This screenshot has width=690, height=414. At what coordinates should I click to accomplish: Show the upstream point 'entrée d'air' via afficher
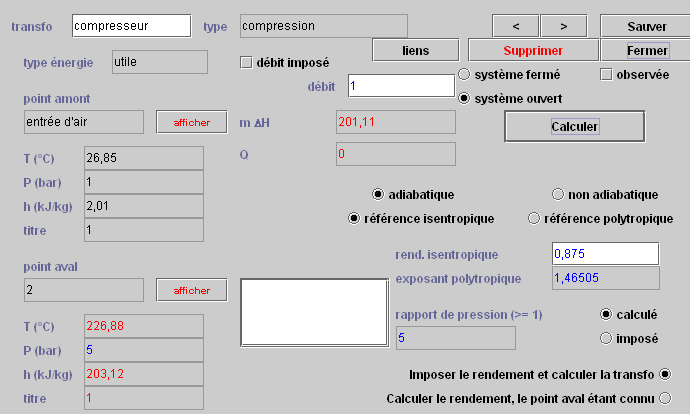click(191, 122)
